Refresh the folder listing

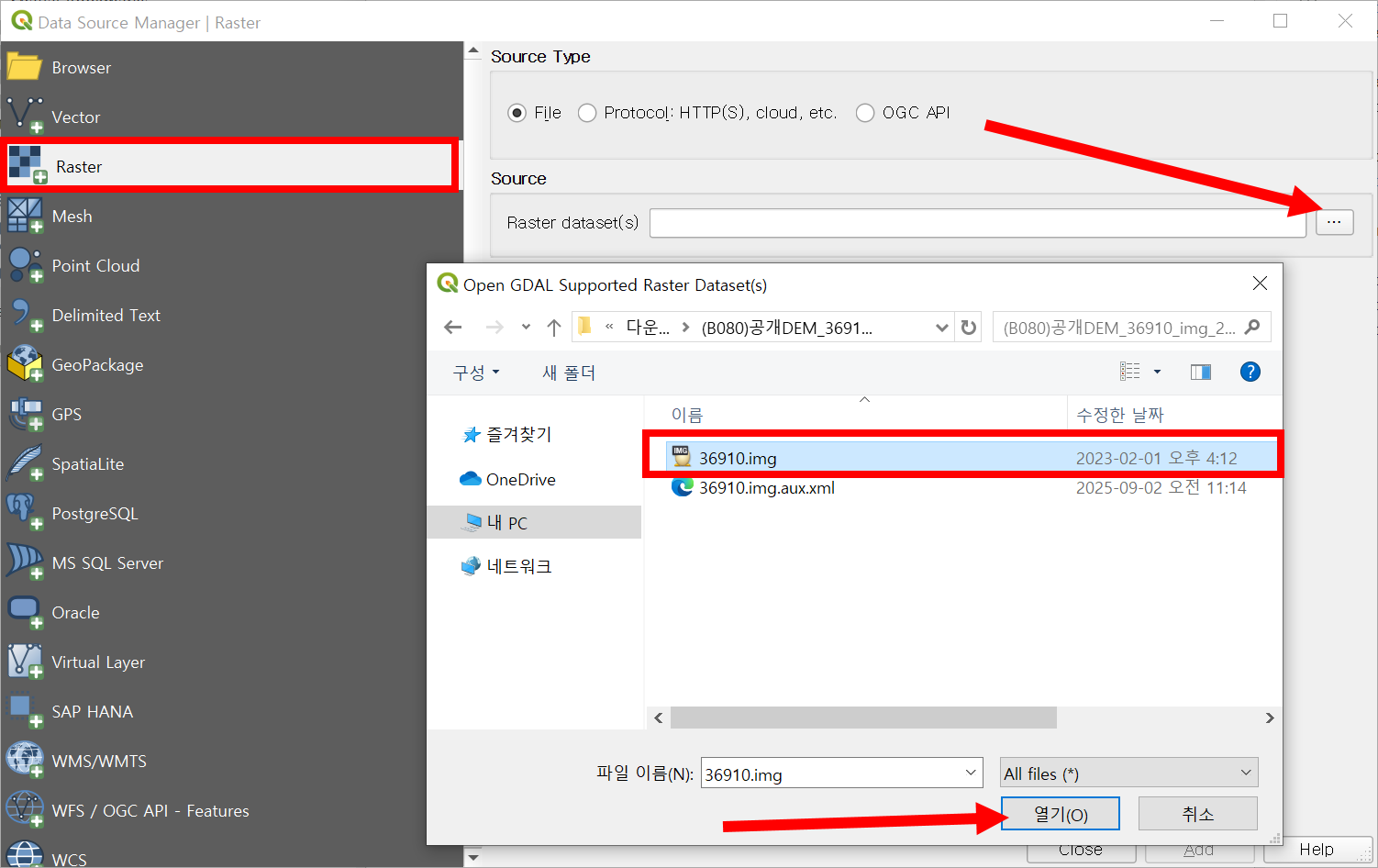pyautogui.click(x=969, y=328)
